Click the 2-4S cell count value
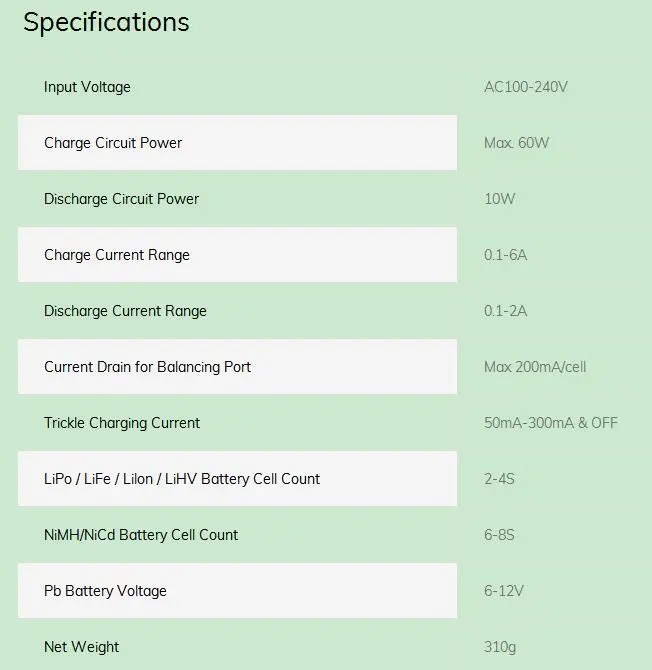Viewport: 652px width, 670px height. (499, 479)
